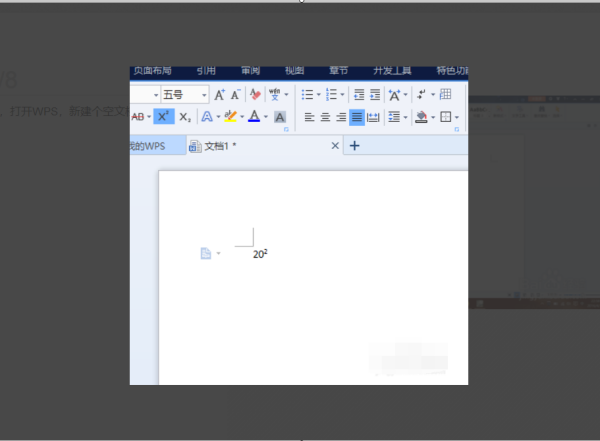This screenshot has width=600, height=441.
Task: Apply the blue font color
Action: (x=254, y=116)
